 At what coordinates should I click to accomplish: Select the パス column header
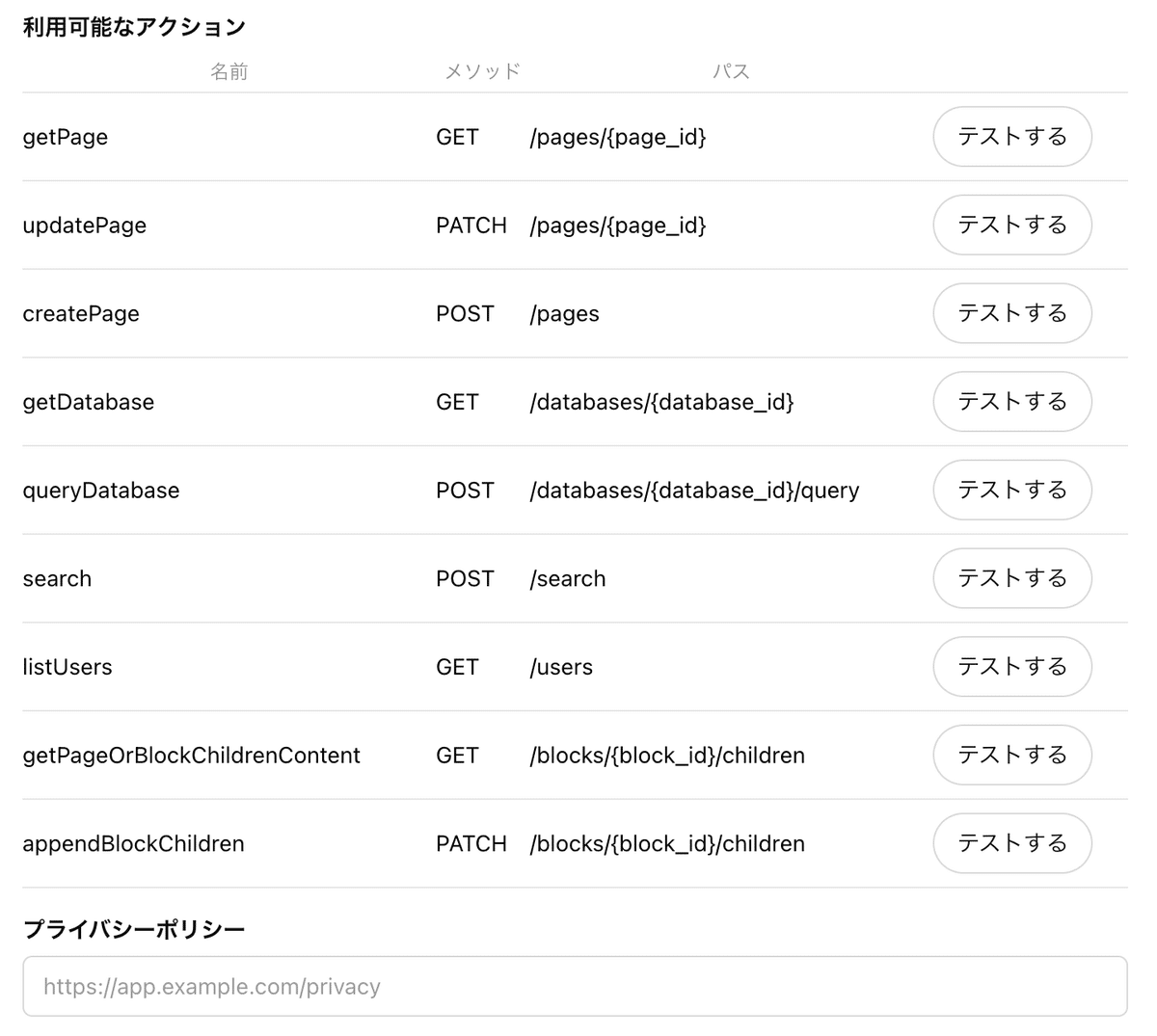[733, 70]
